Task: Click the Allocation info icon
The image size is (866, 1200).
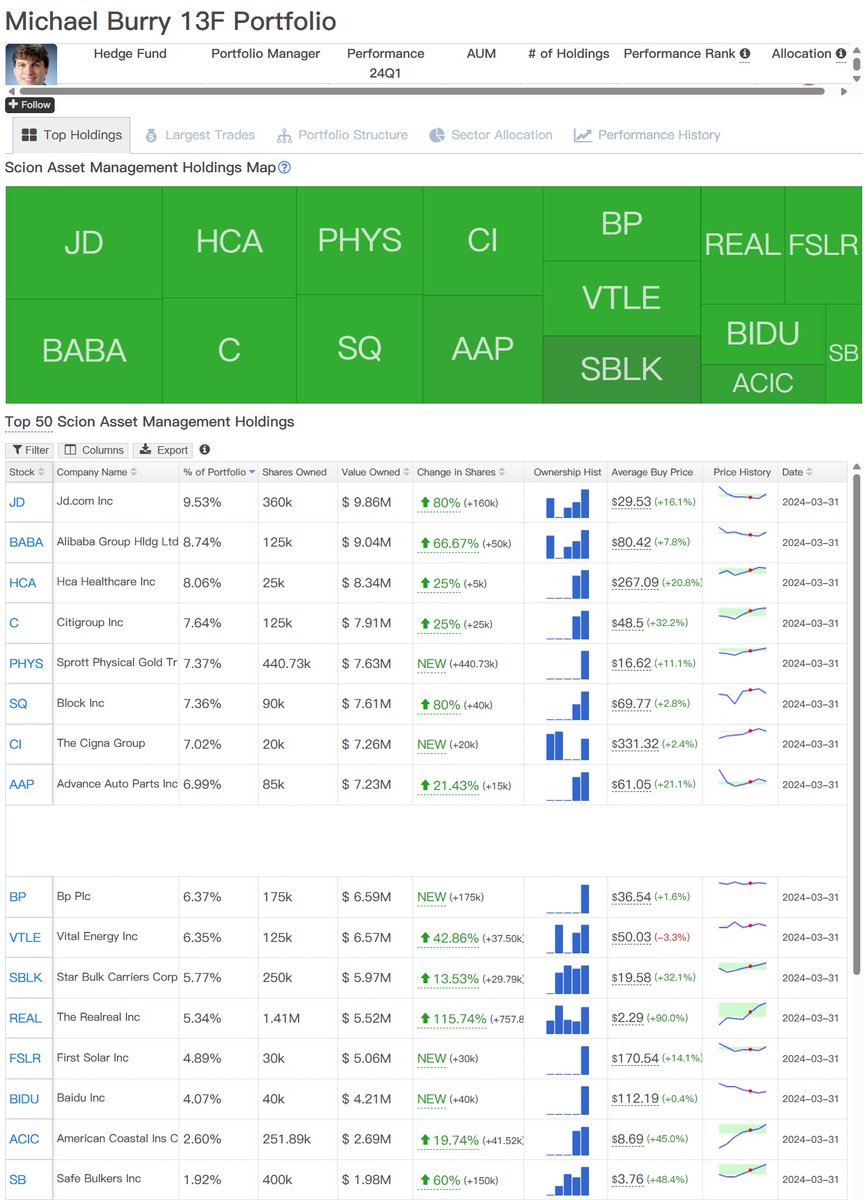Action: (841, 54)
